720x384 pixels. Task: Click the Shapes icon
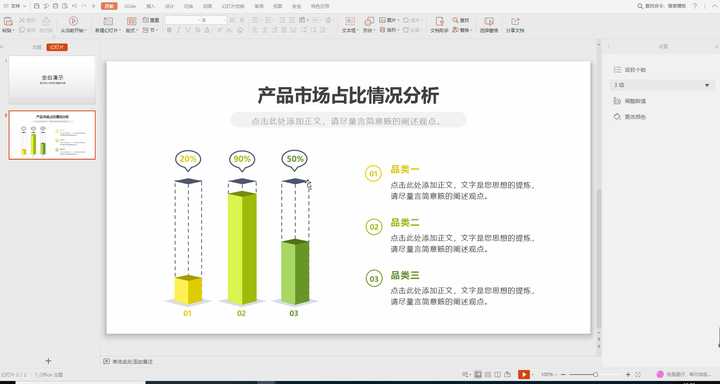tap(369, 21)
